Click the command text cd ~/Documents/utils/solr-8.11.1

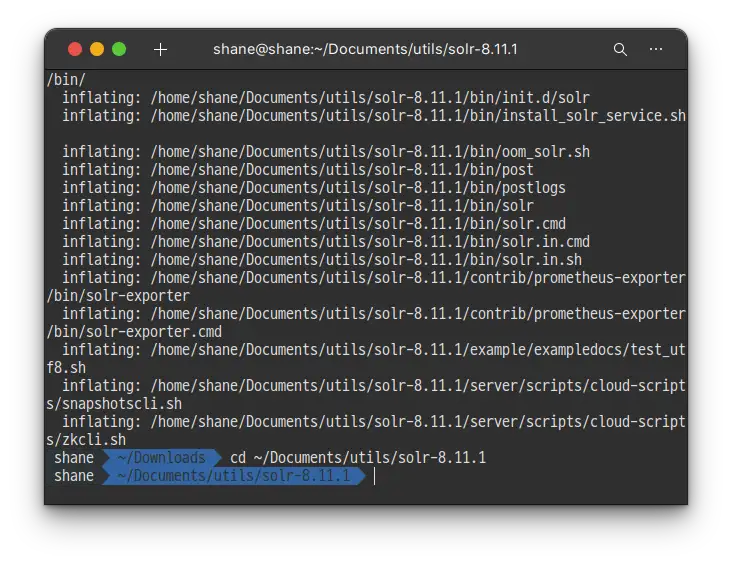pos(358,458)
